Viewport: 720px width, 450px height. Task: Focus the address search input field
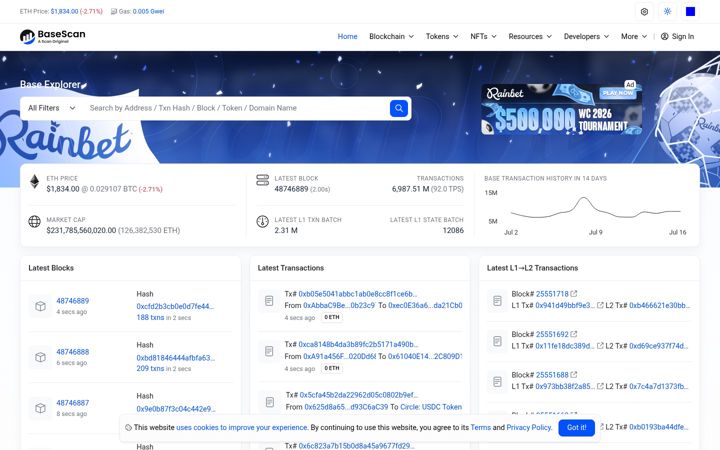tap(236, 108)
